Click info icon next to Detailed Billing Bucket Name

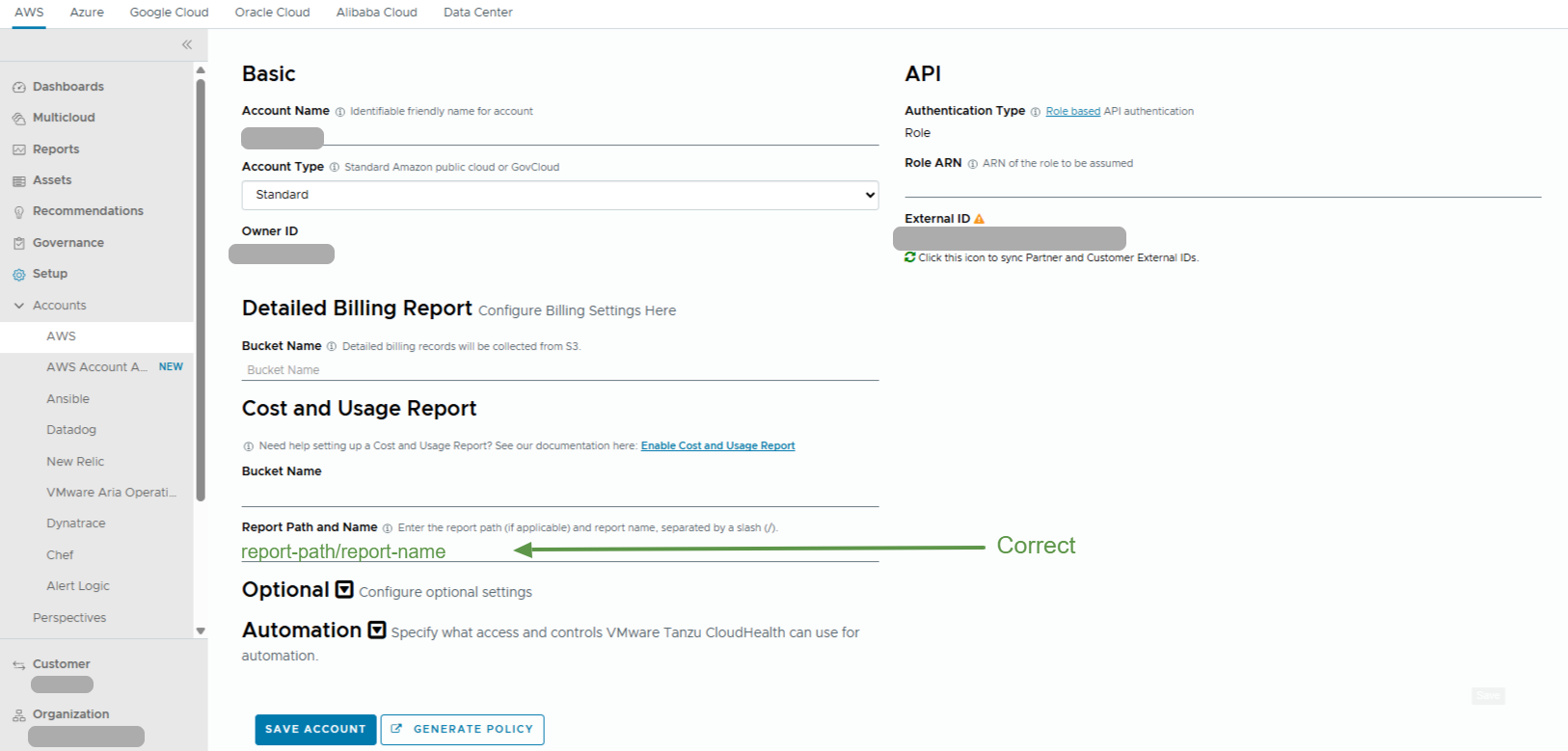332,346
